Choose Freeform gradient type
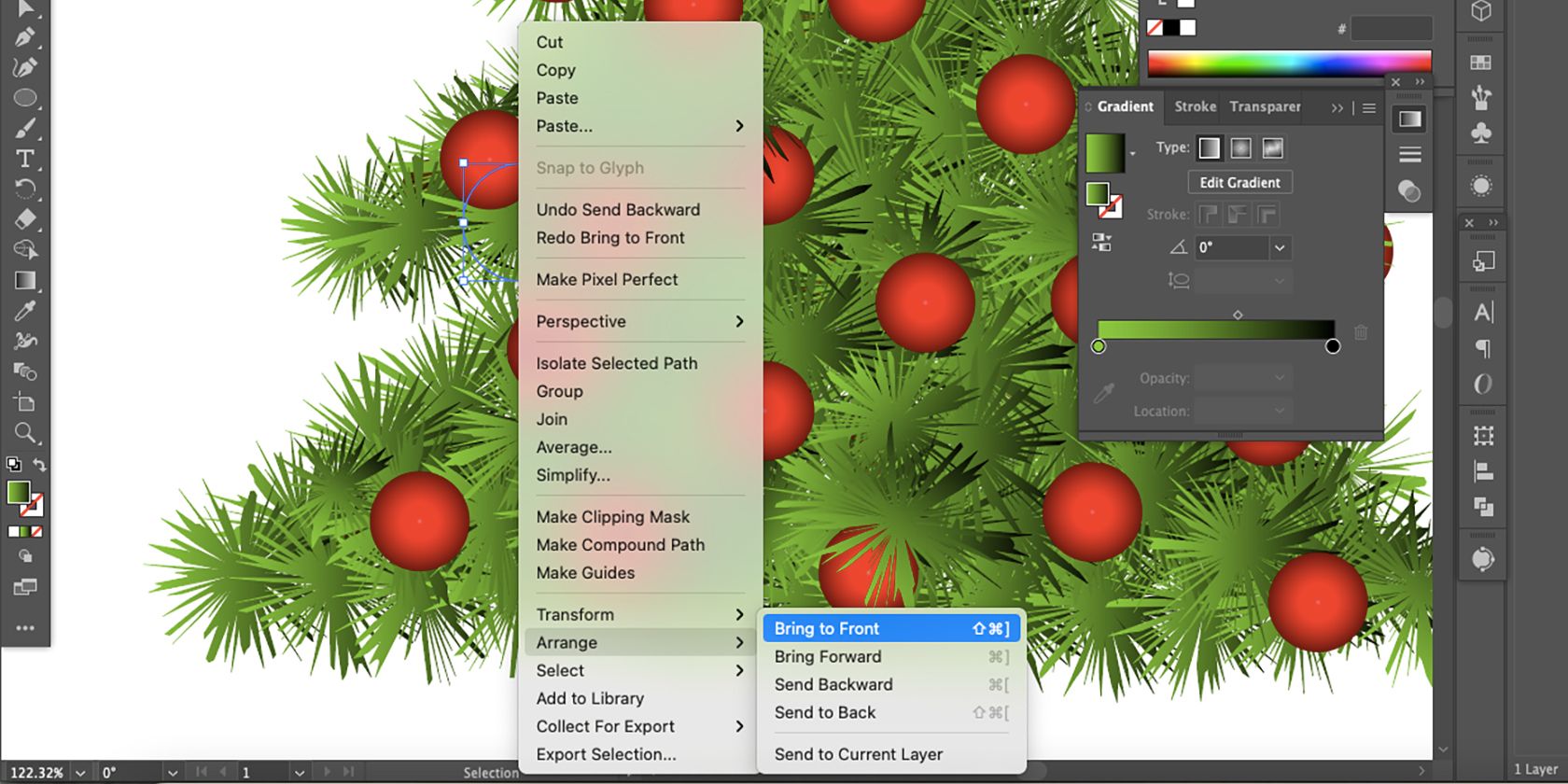This screenshot has height=784, width=1568. [1273, 147]
